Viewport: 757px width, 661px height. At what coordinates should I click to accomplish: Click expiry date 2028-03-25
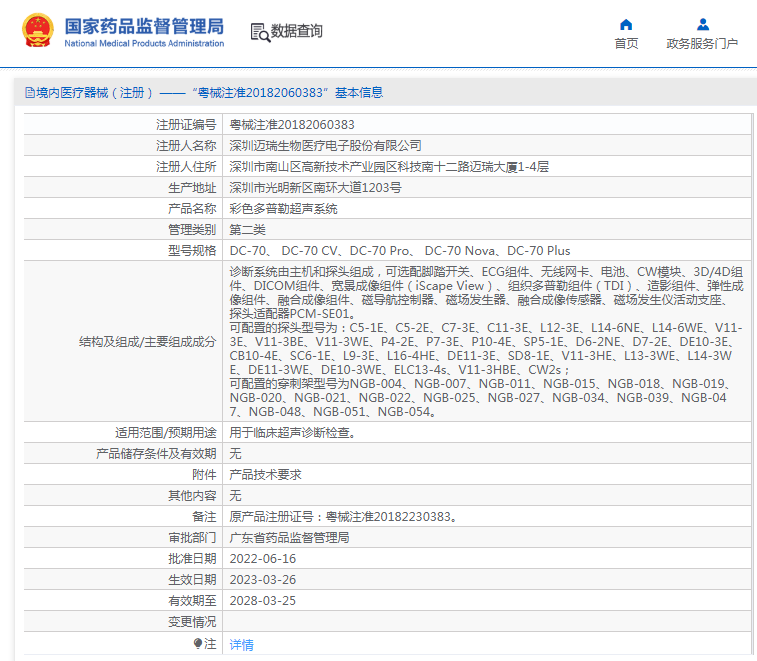pyautogui.click(x=263, y=601)
